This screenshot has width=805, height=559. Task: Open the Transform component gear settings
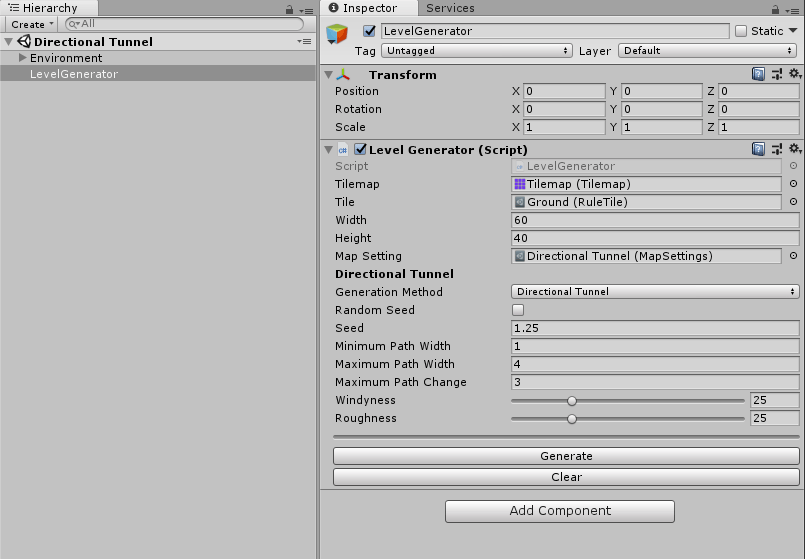795,74
